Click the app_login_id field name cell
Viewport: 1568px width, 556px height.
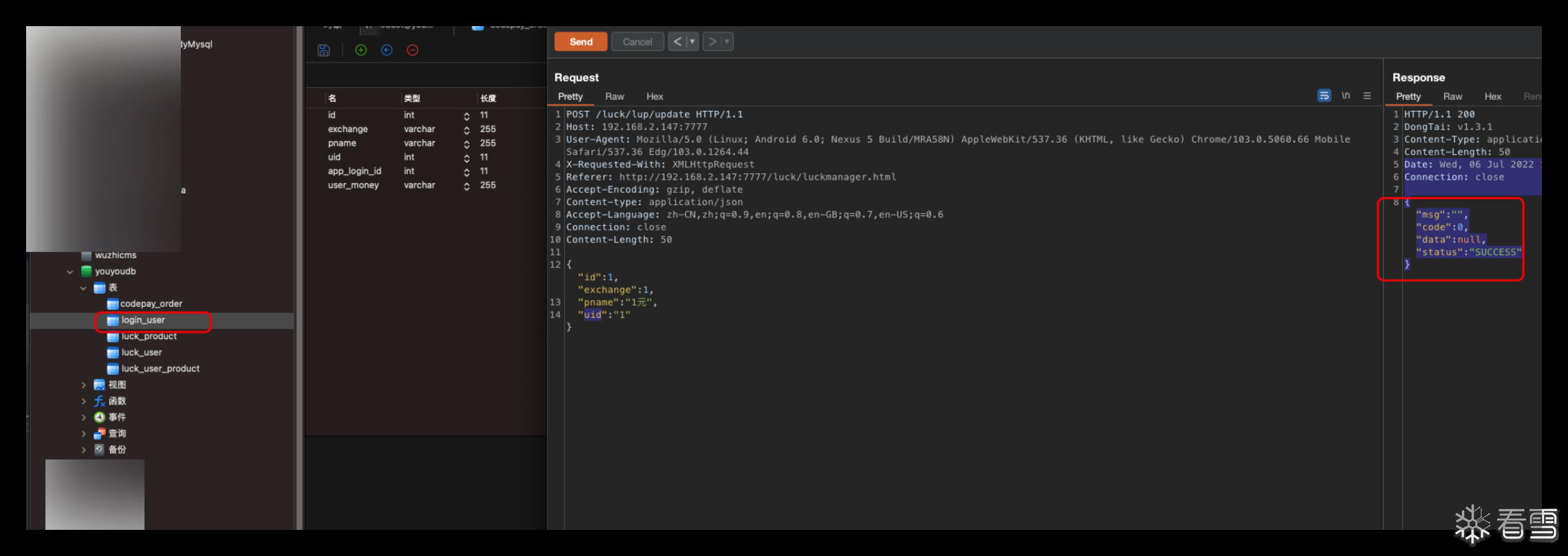[x=354, y=171]
